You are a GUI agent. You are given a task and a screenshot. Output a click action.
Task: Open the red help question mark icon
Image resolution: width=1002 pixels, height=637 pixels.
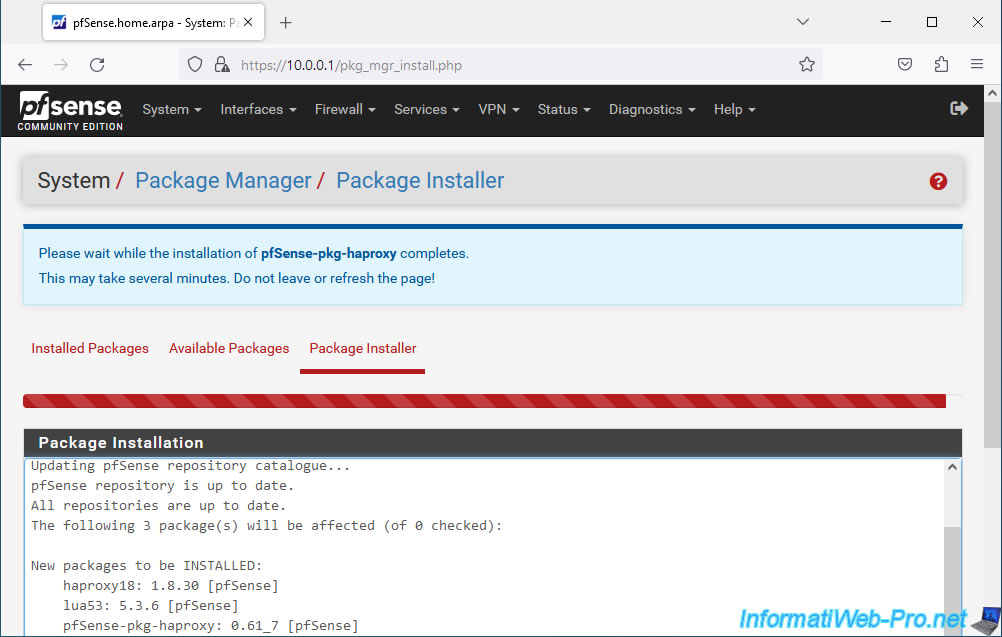pos(937,181)
